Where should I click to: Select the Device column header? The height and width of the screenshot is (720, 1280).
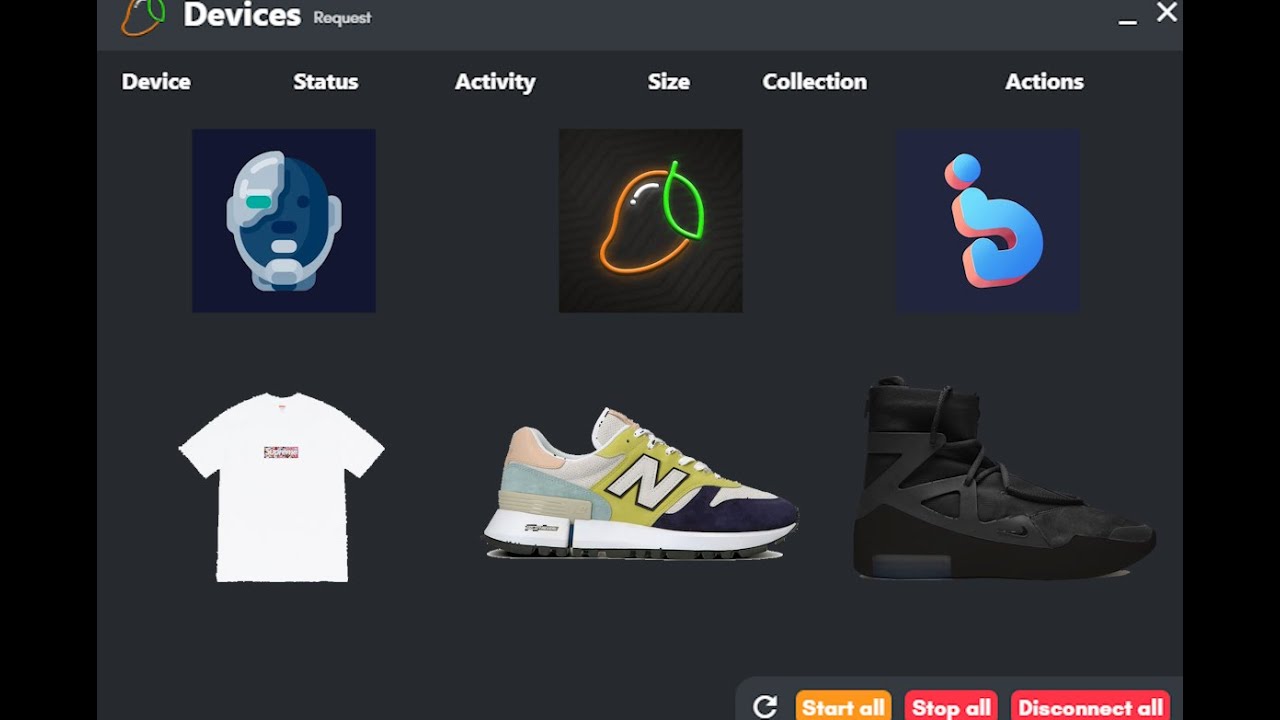click(x=156, y=82)
